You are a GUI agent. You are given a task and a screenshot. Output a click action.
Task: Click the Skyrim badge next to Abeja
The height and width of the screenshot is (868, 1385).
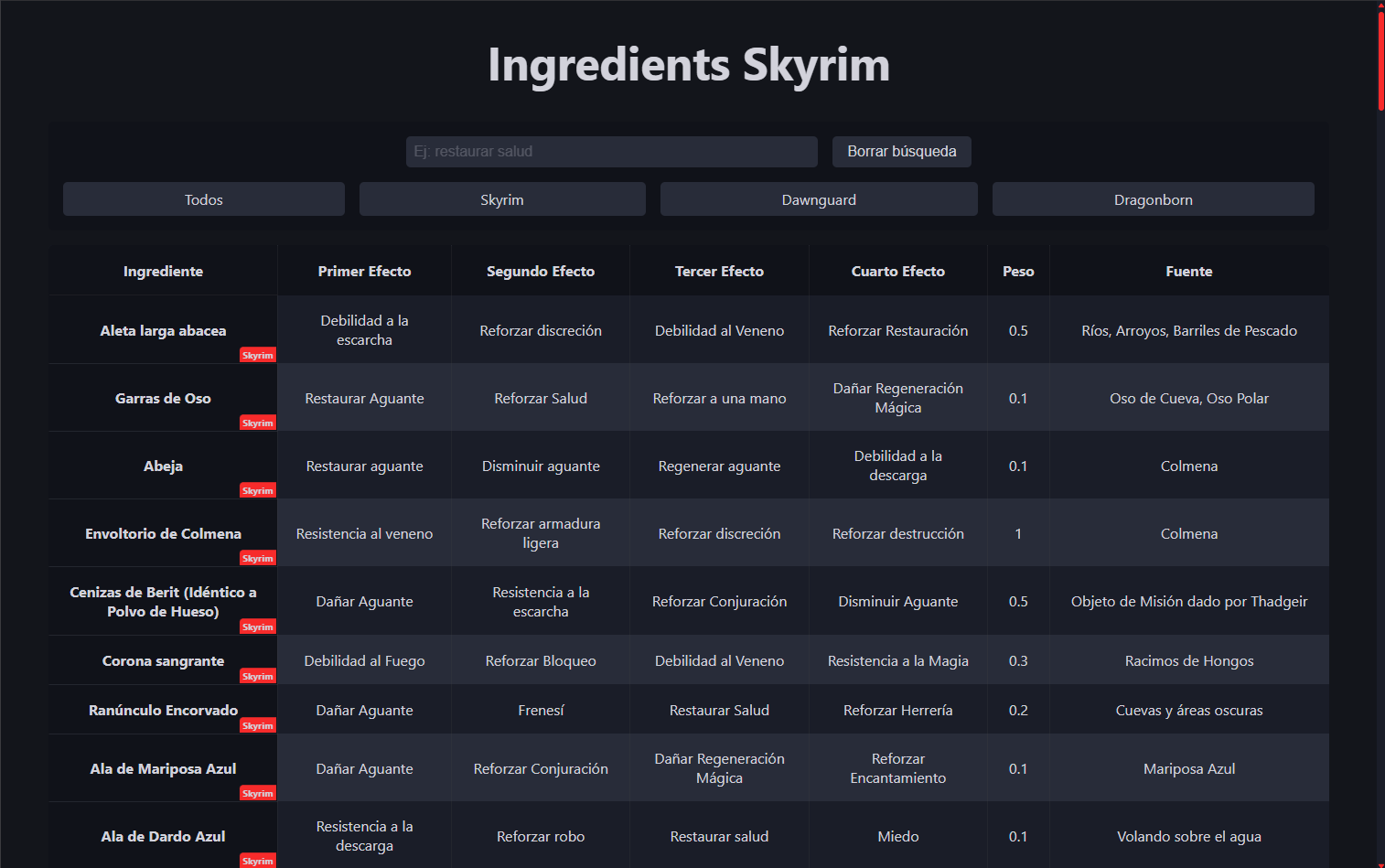pyautogui.click(x=257, y=490)
